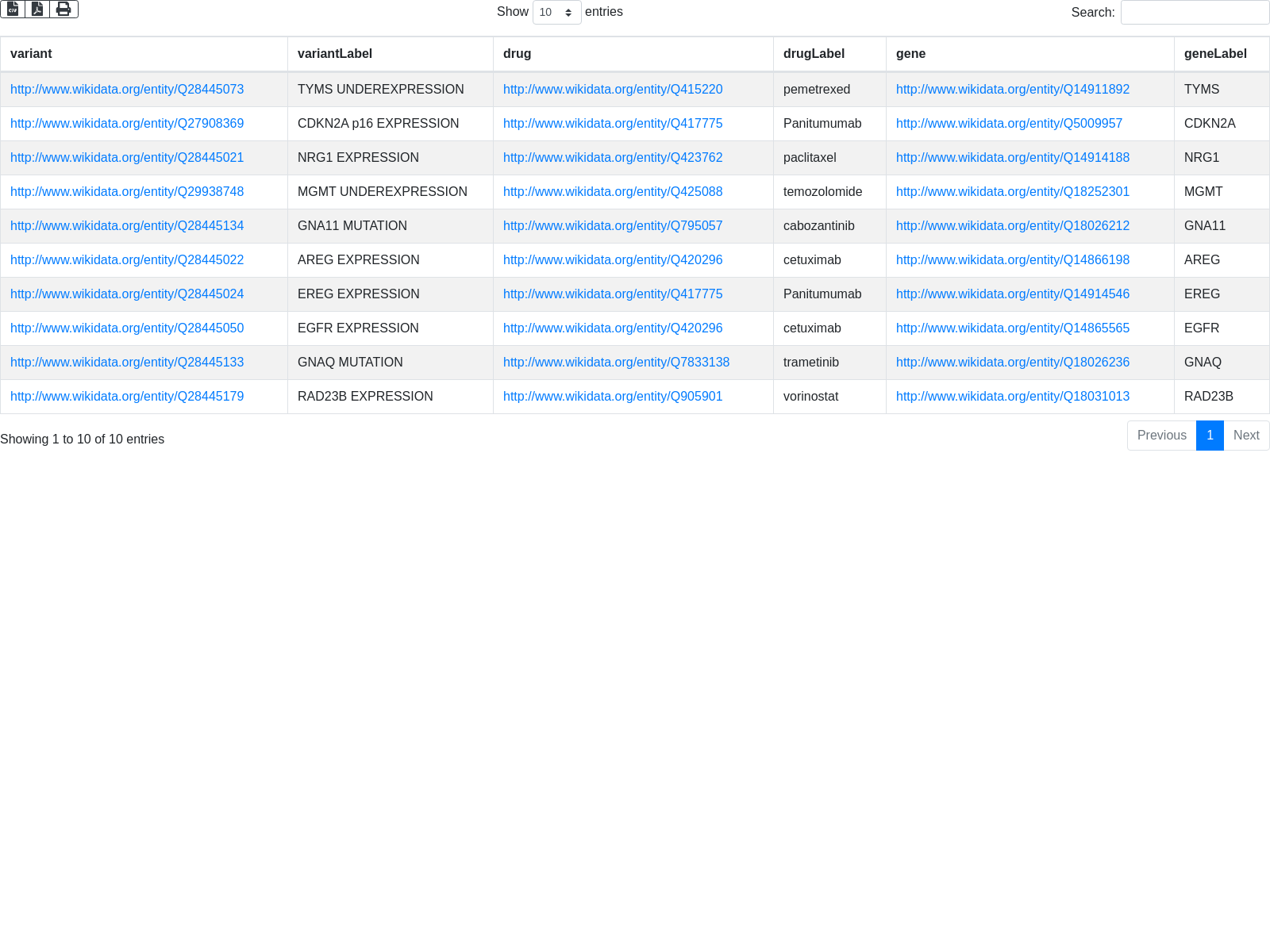Viewport: 1270px width, 952px height.
Task: Sort by the variantLabel column header
Action: click(334, 54)
